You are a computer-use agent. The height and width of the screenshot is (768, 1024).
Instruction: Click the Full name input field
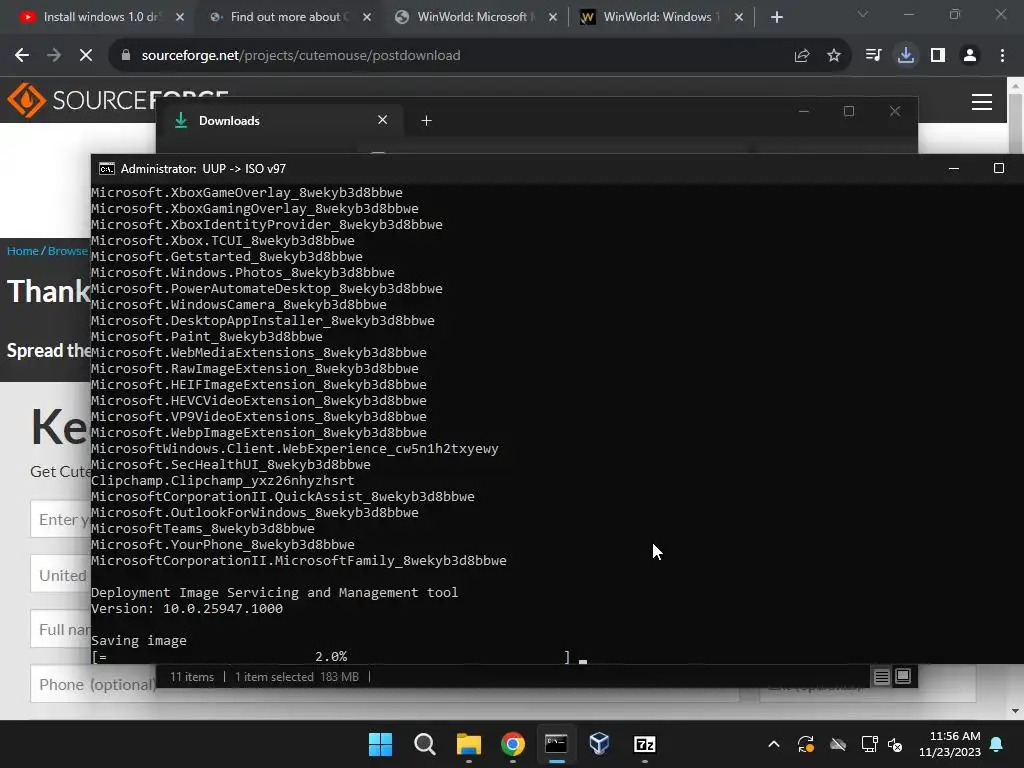click(x=61, y=629)
